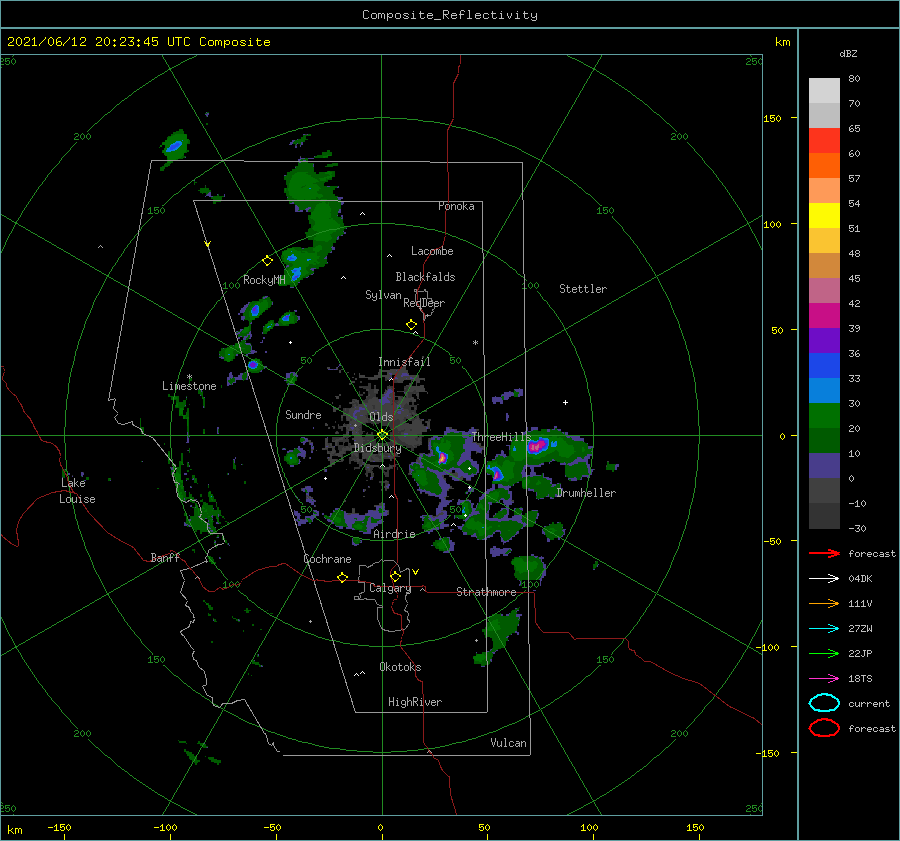Viewport: 900px width, 841px height.
Task: Click the white plus marker south of Stettler
Action: click(565, 402)
